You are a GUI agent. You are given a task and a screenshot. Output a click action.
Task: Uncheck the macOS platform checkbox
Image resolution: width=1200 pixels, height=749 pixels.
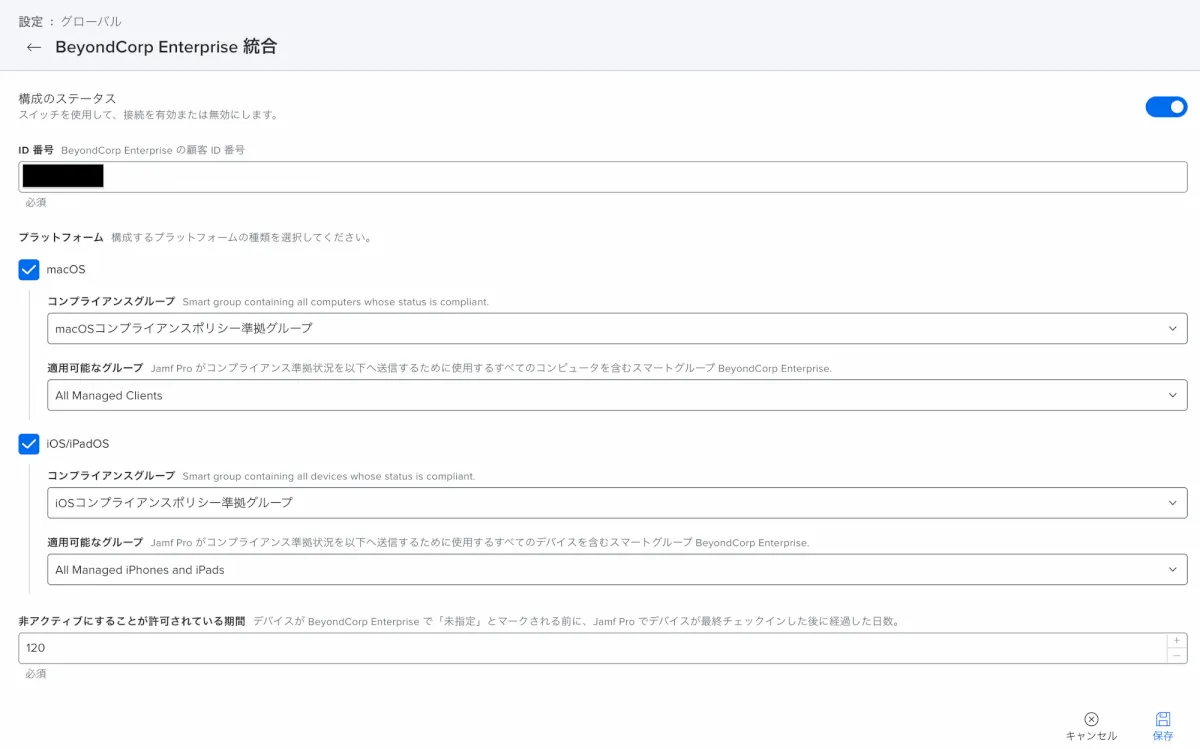[29, 270]
